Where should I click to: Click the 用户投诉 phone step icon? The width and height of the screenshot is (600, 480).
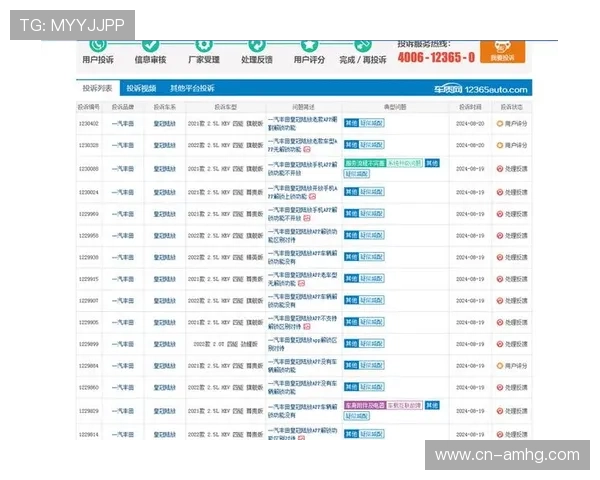(98, 45)
